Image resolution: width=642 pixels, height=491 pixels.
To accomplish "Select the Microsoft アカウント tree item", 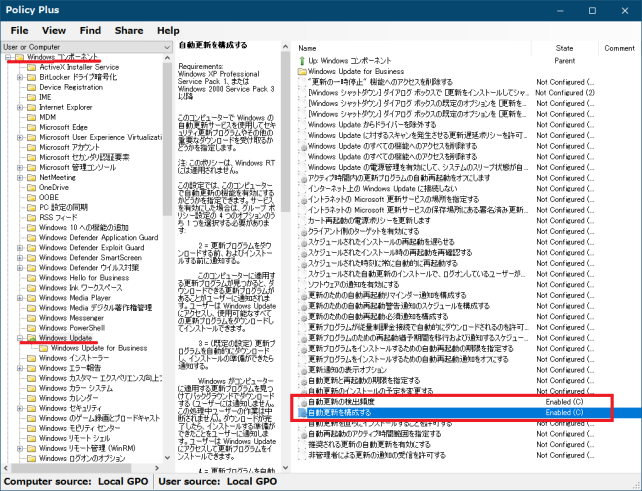I will pos(69,147).
